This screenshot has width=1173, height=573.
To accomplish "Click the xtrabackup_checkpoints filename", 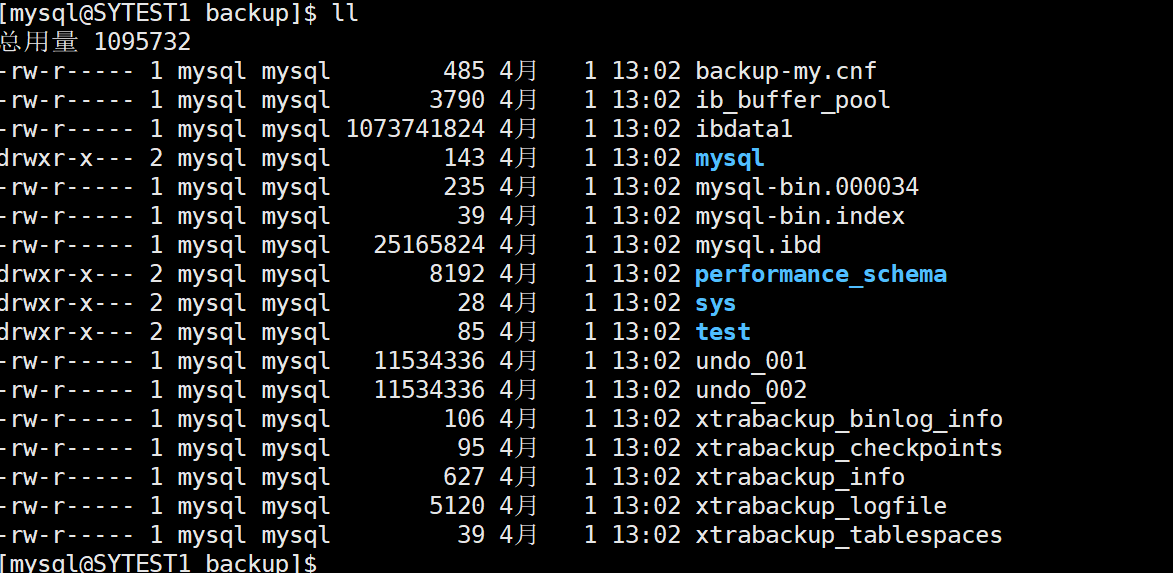I will point(849,448).
